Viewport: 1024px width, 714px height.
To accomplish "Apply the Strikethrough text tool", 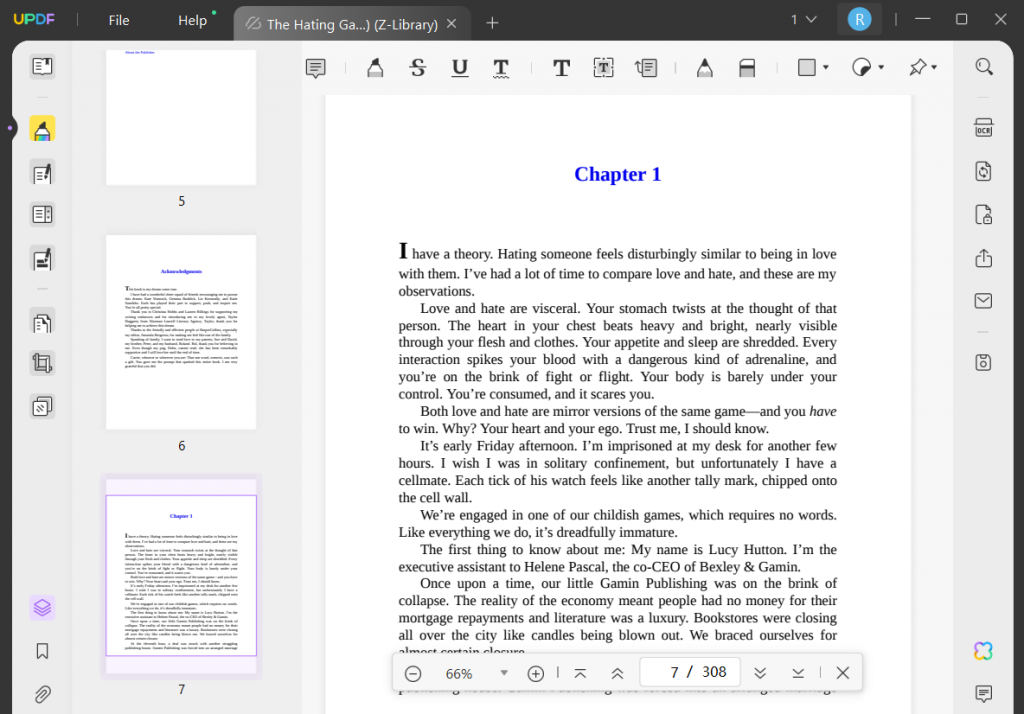I will [417, 67].
